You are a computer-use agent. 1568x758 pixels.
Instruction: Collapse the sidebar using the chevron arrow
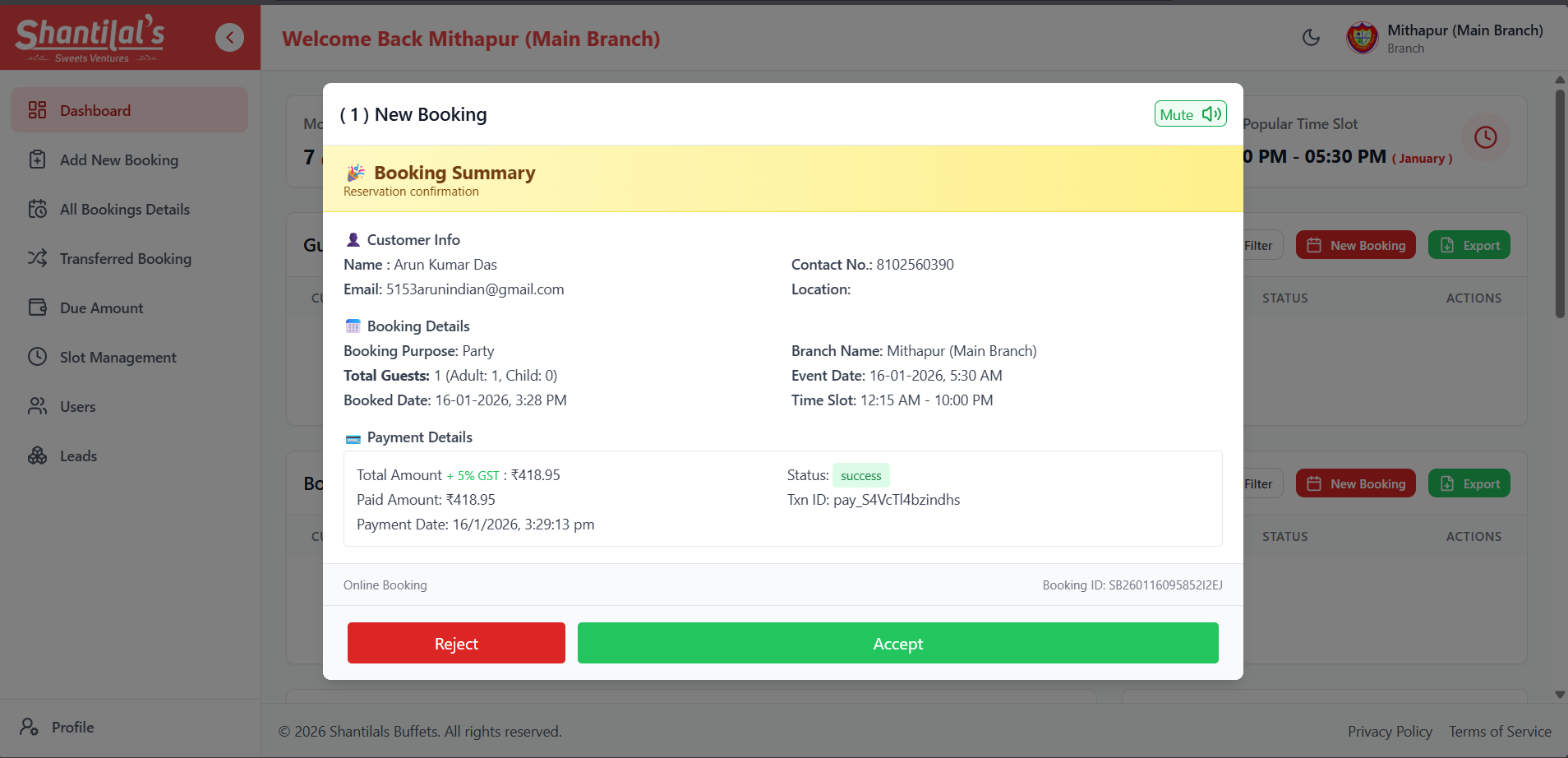[x=229, y=37]
